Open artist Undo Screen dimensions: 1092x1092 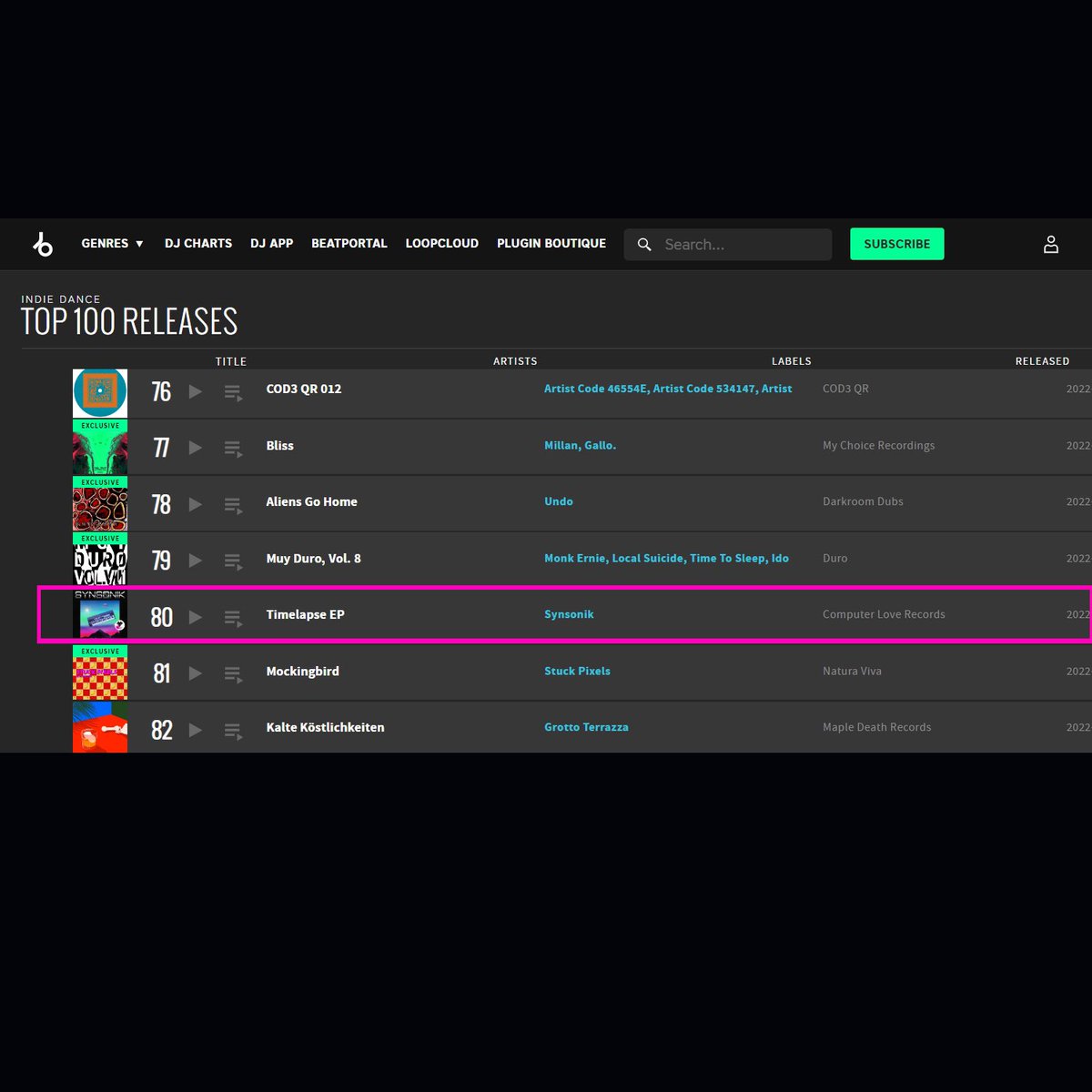(x=559, y=501)
